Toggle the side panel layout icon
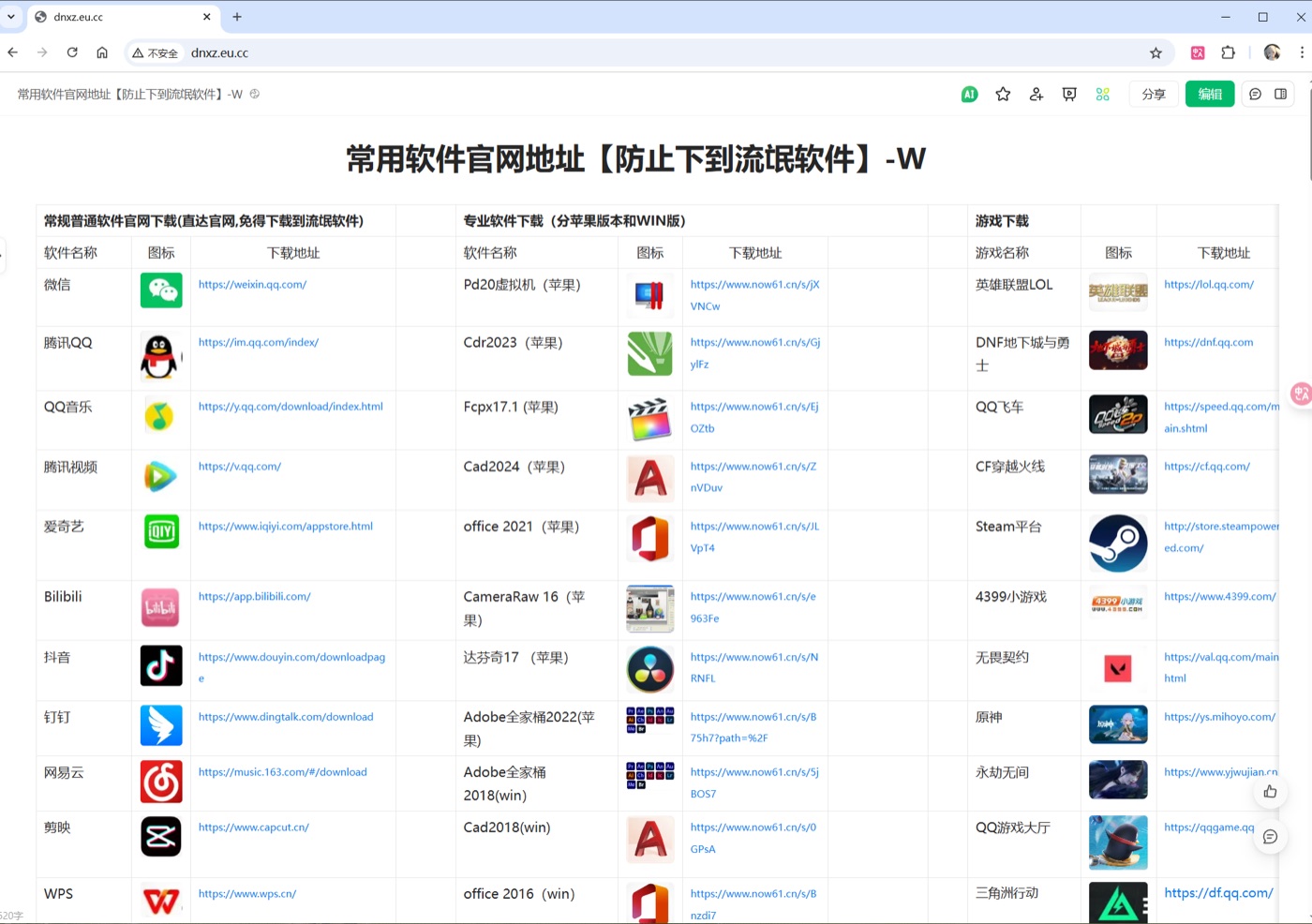The height and width of the screenshot is (924, 1312). 1280,94
